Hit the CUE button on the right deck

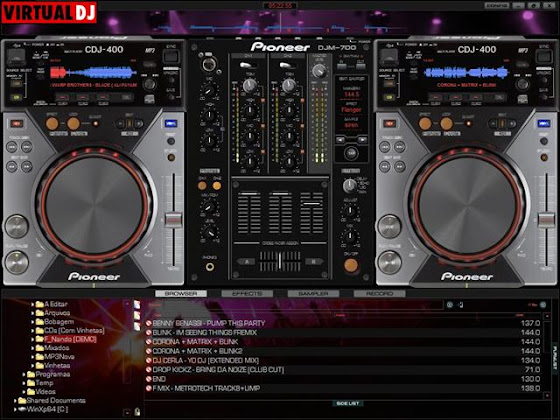click(389, 226)
